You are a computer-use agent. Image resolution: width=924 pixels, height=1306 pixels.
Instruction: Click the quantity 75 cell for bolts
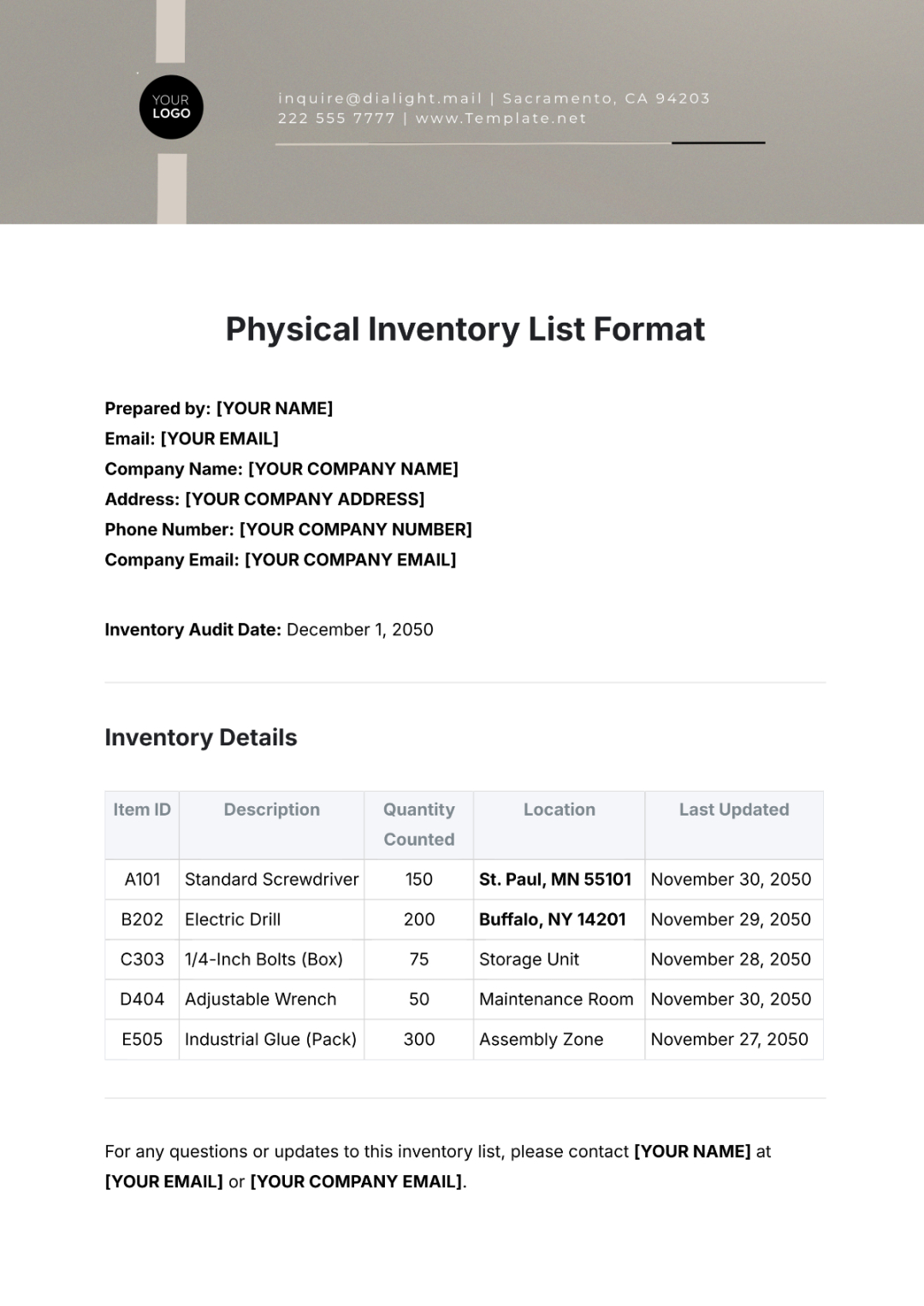[x=418, y=959]
